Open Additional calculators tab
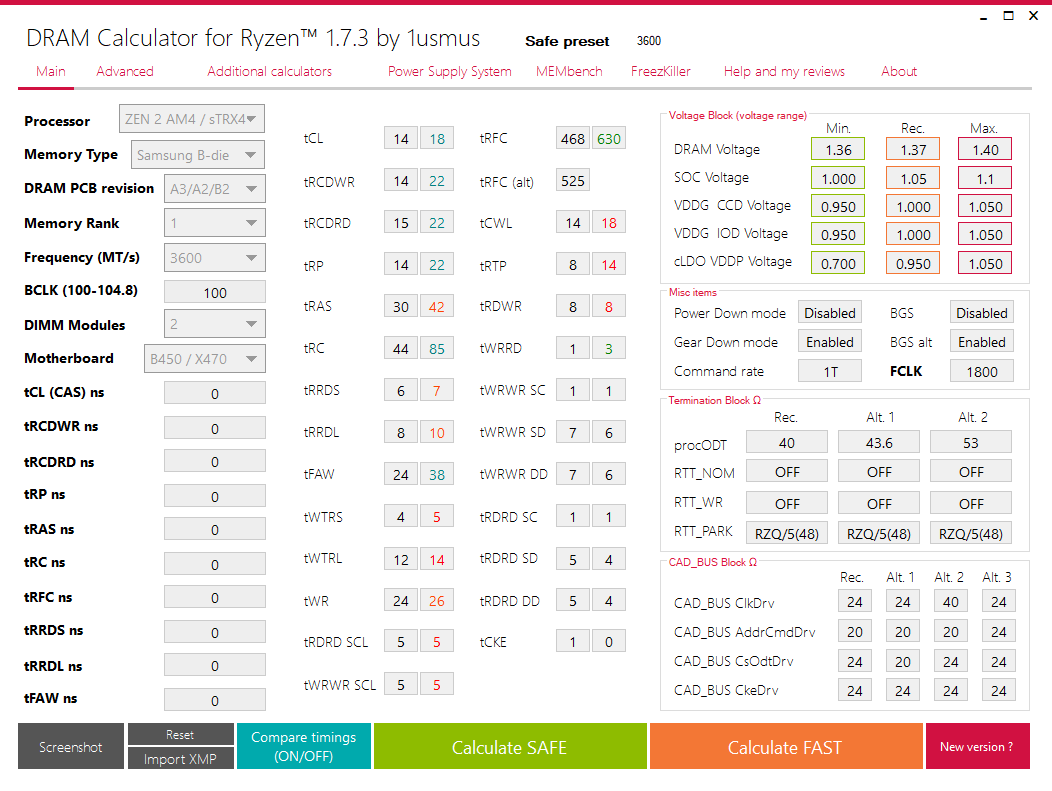This screenshot has width=1052, height=791. [x=269, y=71]
